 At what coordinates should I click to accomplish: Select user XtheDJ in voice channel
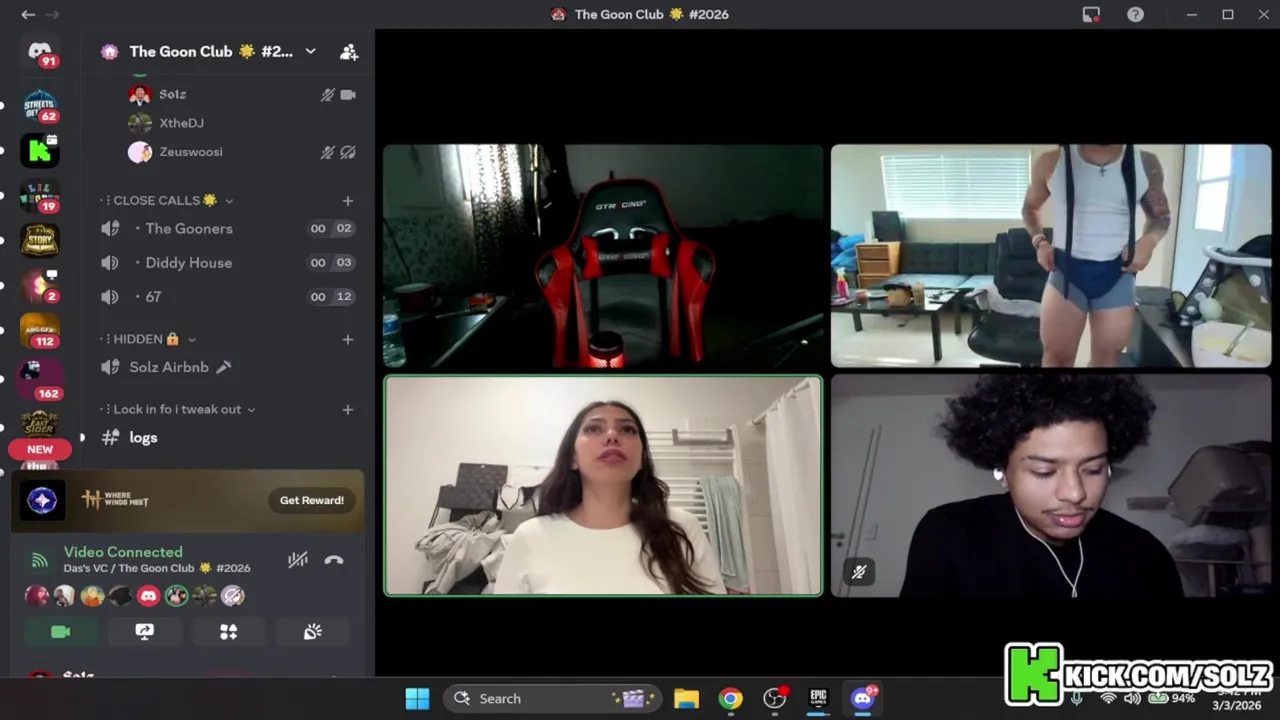(x=181, y=123)
